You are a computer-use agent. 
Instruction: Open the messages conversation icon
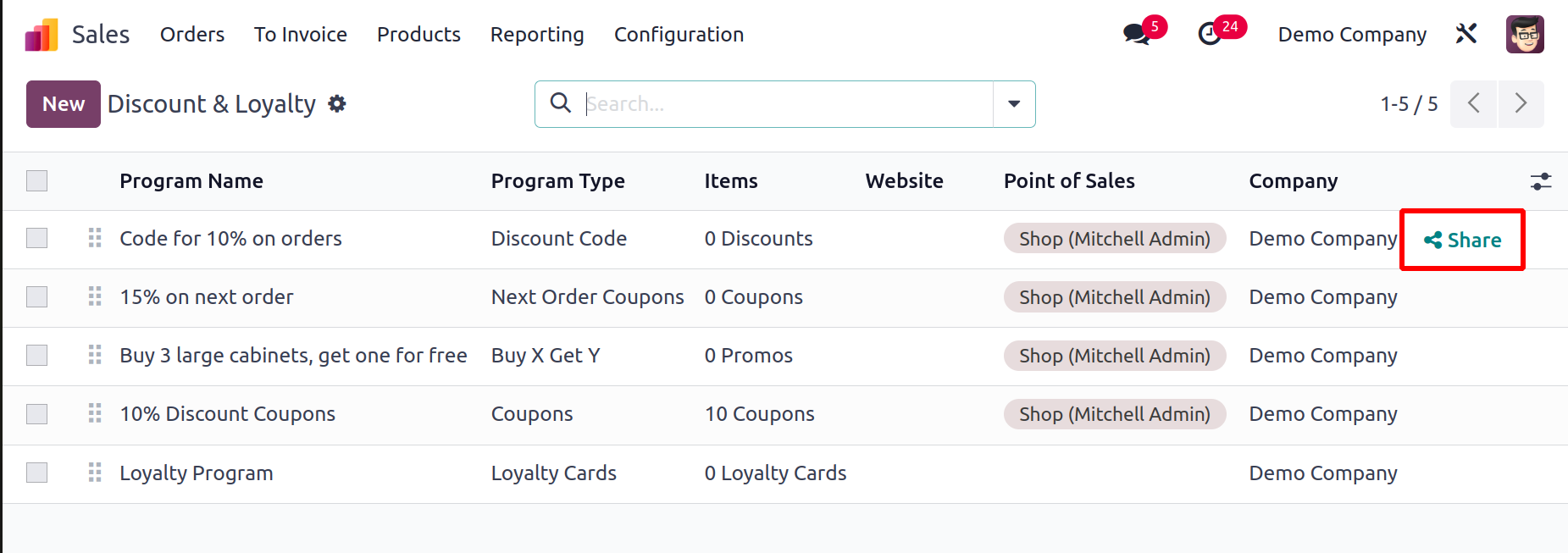point(1136,35)
